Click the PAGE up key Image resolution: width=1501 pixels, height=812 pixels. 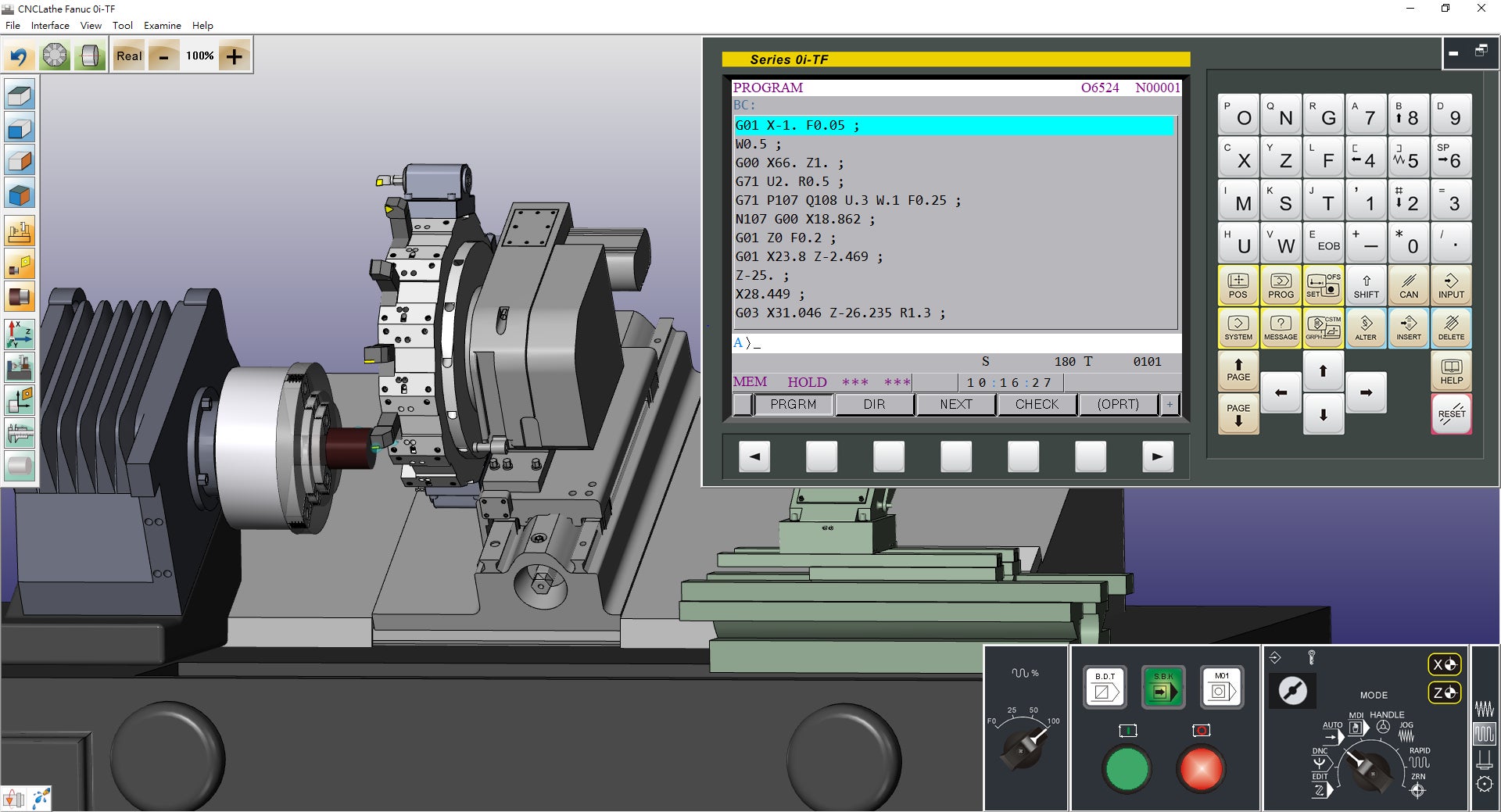(x=1238, y=370)
